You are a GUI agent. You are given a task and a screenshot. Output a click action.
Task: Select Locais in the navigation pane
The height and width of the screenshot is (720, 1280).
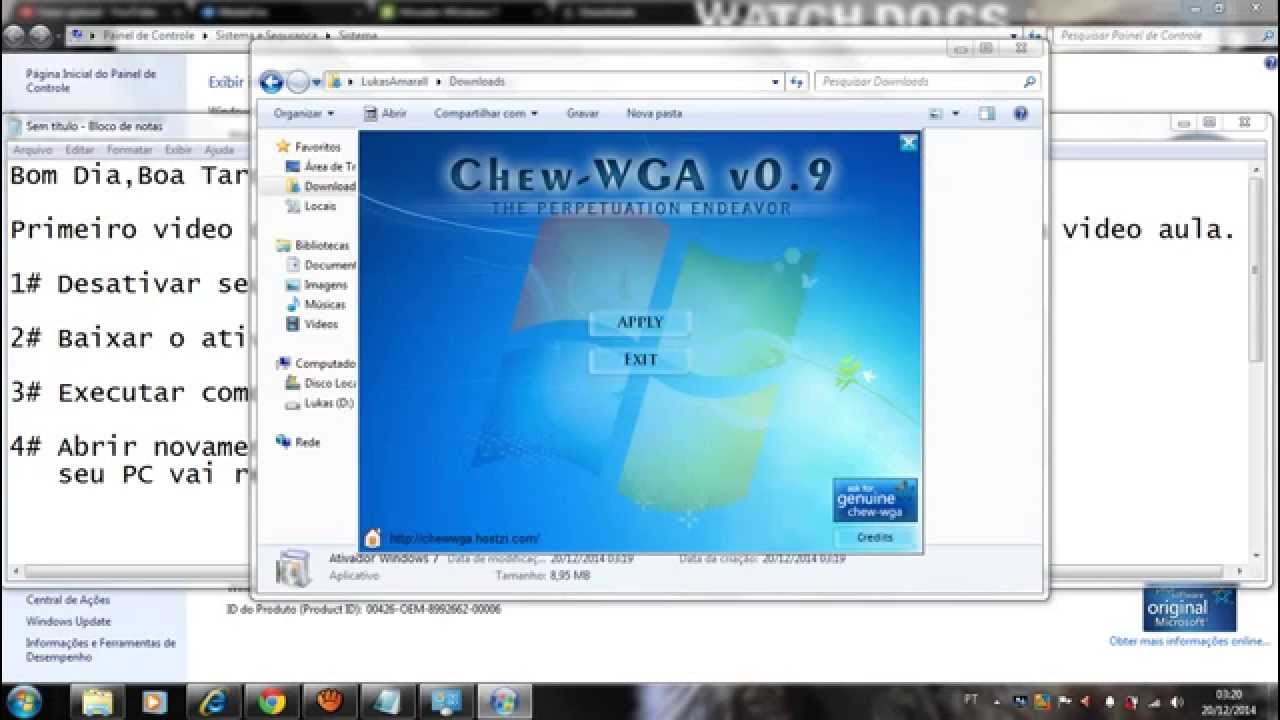point(311,206)
